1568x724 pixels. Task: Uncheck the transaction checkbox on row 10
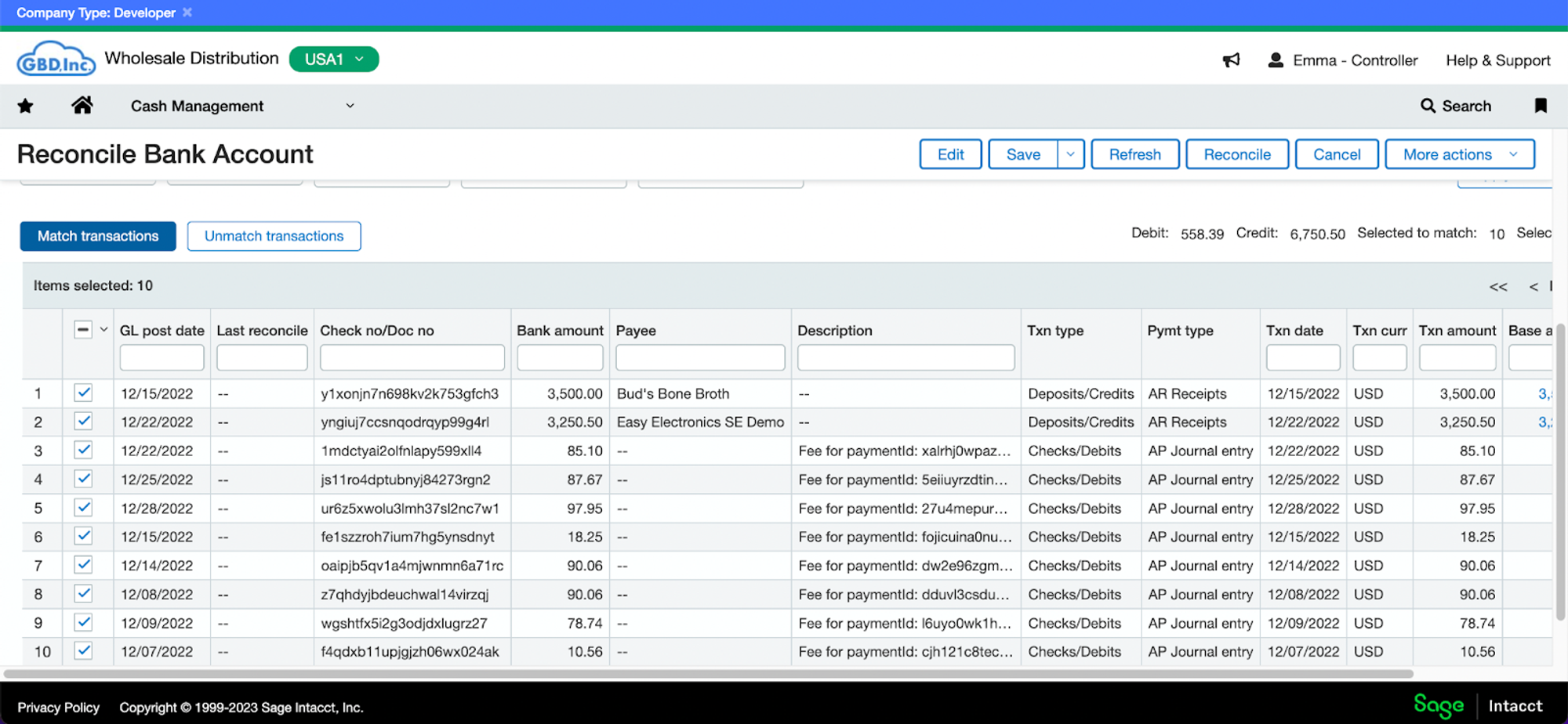click(x=83, y=651)
